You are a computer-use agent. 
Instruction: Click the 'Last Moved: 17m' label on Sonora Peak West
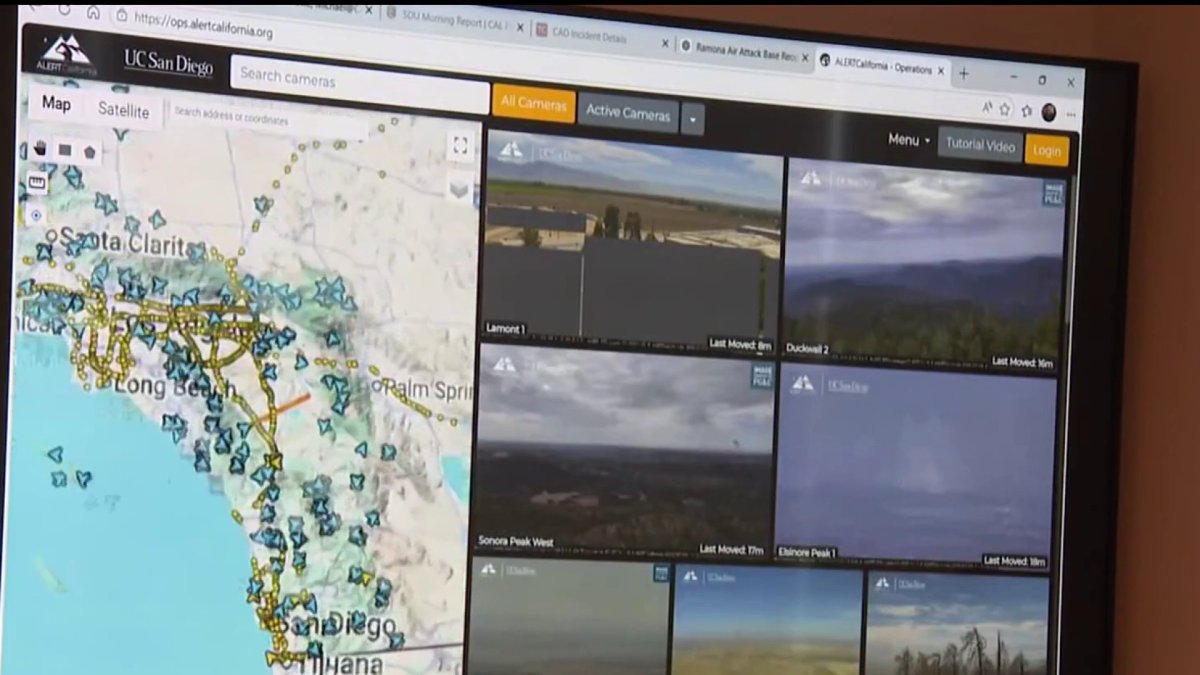tap(732, 549)
